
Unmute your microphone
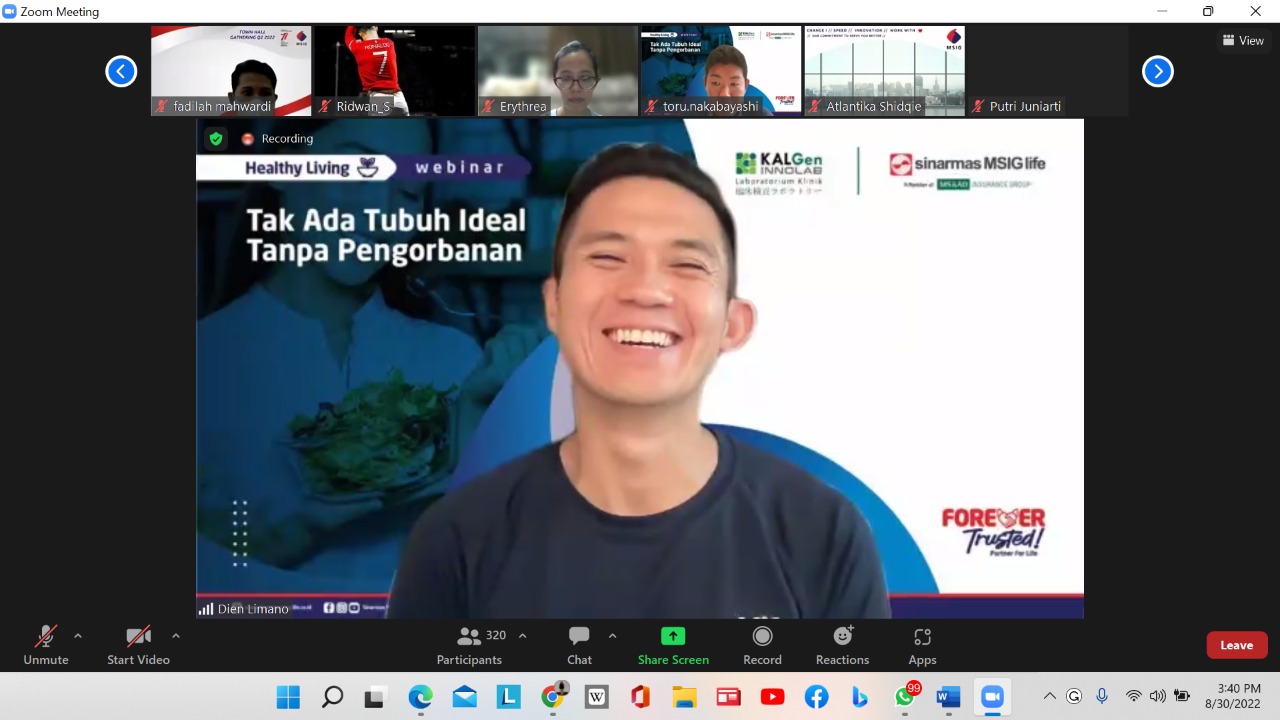pos(45,645)
